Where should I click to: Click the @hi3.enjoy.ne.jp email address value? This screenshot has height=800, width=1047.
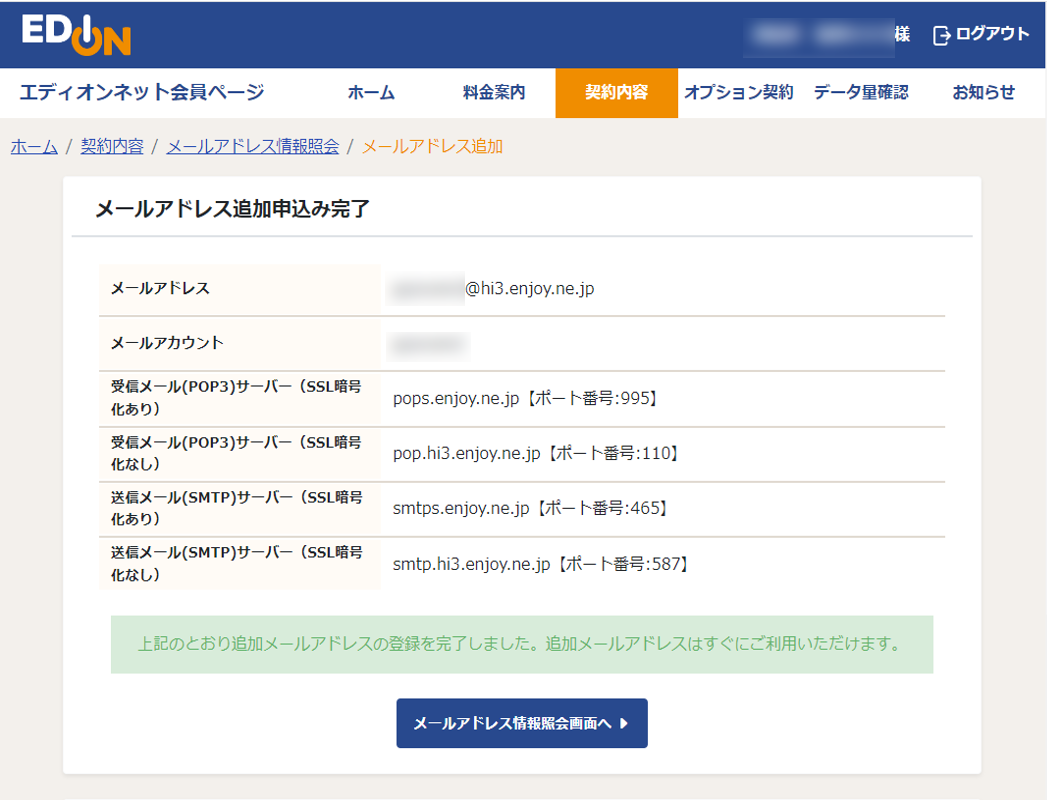click(529, 289)
